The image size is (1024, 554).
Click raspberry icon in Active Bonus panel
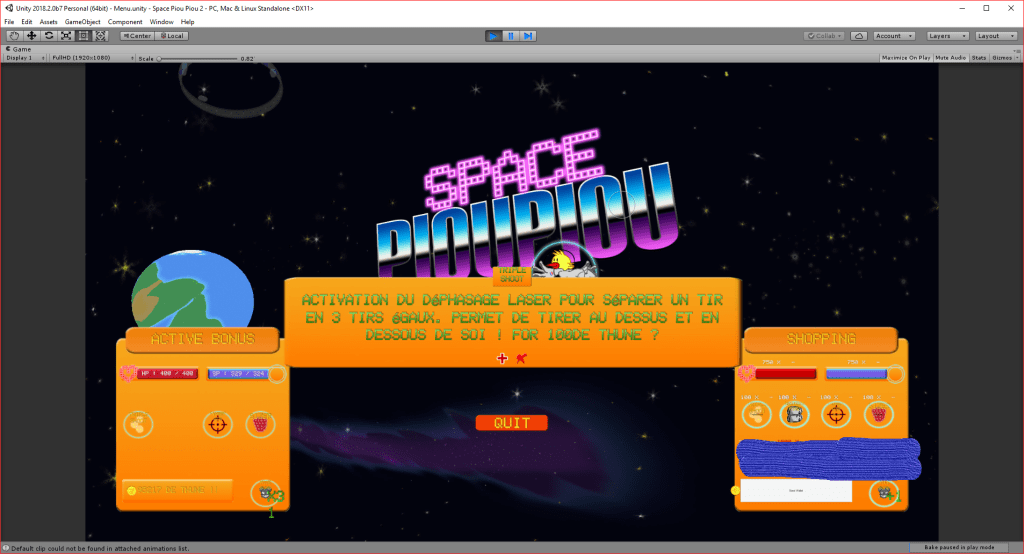click(x=260, y=424)
